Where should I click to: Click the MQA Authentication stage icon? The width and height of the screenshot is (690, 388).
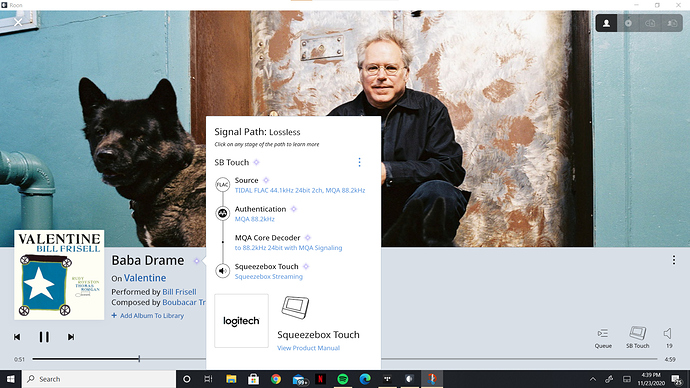click(223, 213)
